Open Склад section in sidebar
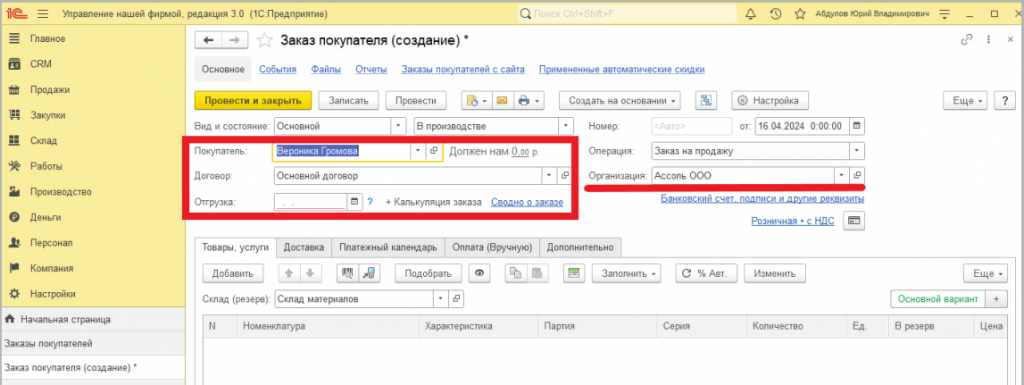The height and width of the screenshot is (385, 1024). (43, 140)
